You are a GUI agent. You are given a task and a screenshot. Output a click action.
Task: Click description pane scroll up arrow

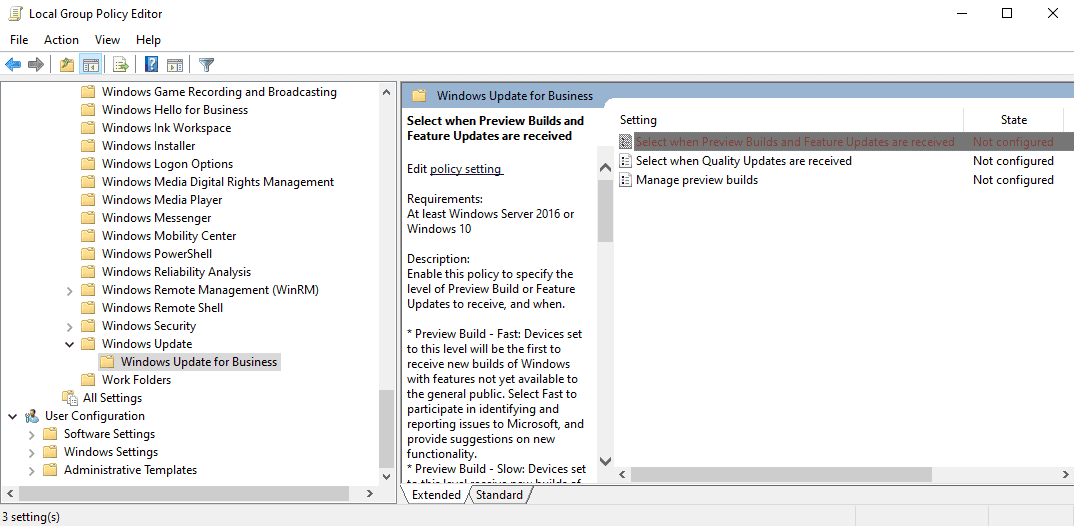pyautogui.click(x=605, y=168)
